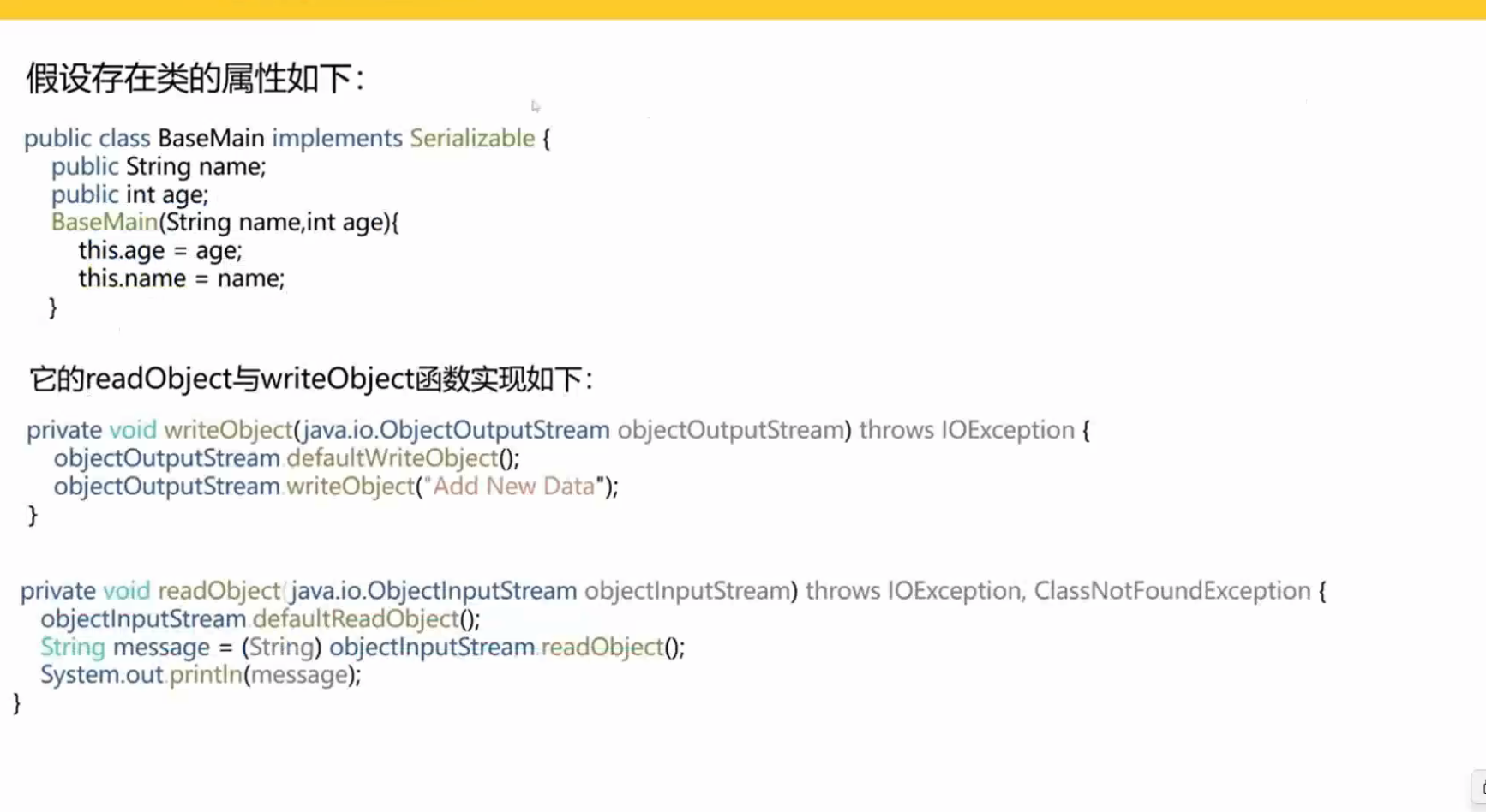Click the "public int age;" line
Screen dimensions: 1486x812
[x=129, y=194]
